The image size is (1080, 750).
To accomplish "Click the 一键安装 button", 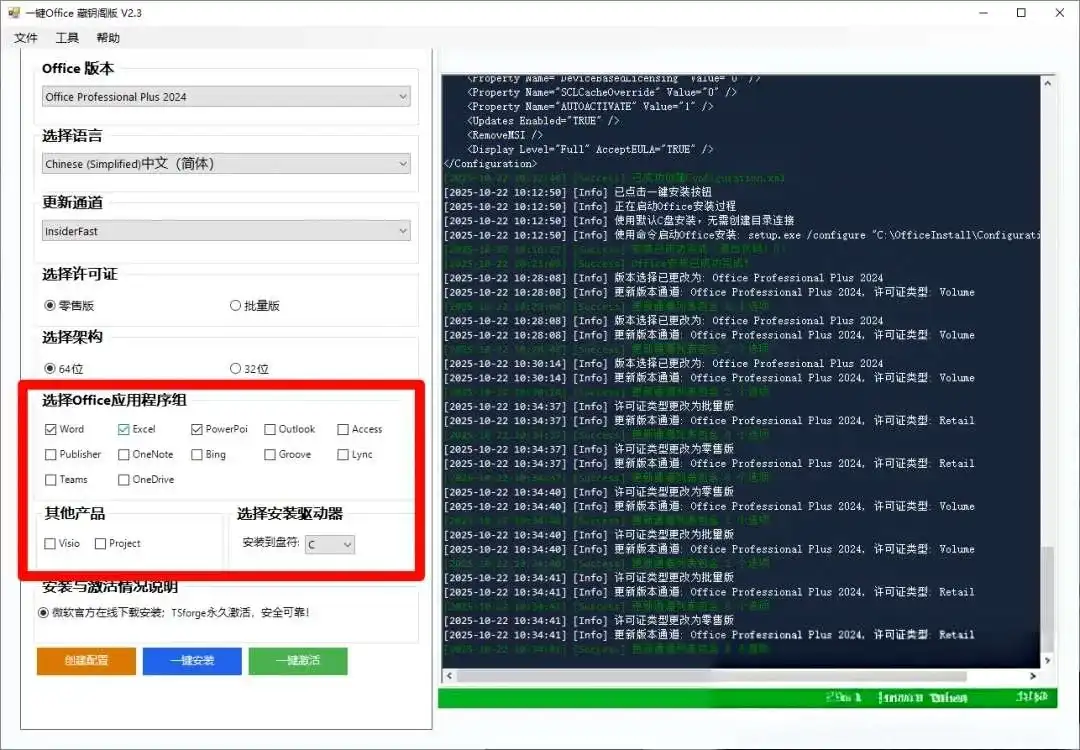I will (192, 661).
